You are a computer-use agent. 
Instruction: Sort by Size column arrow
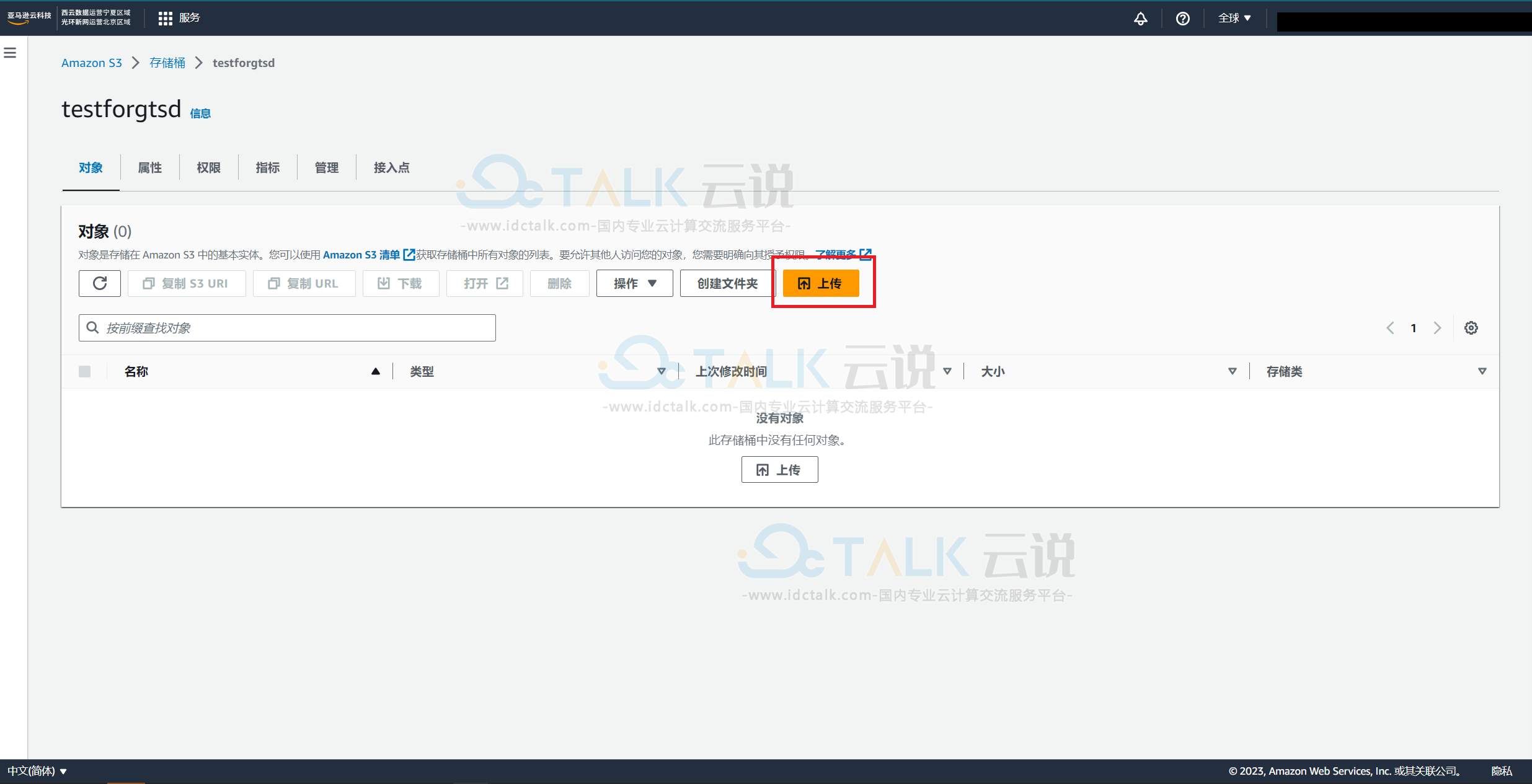click(1232, 372)
